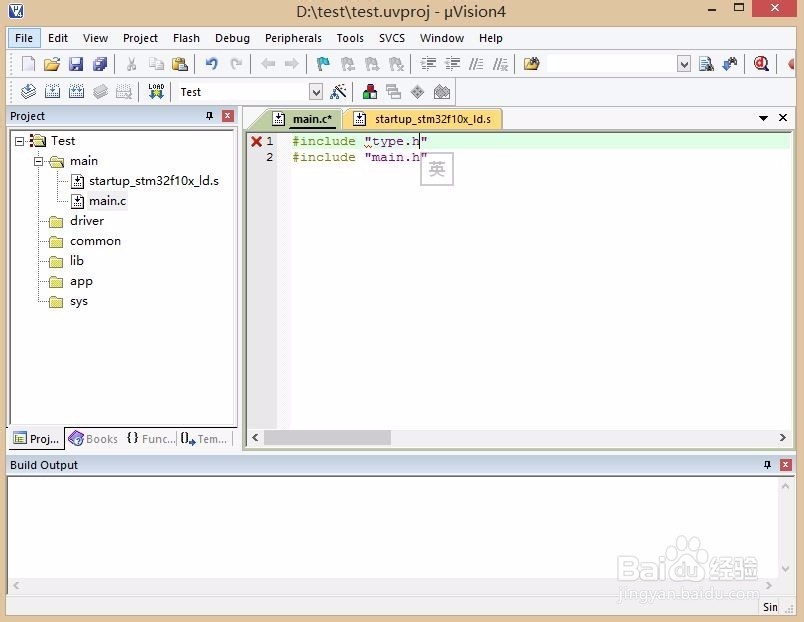Open SVCS menu

pos(392,38)
